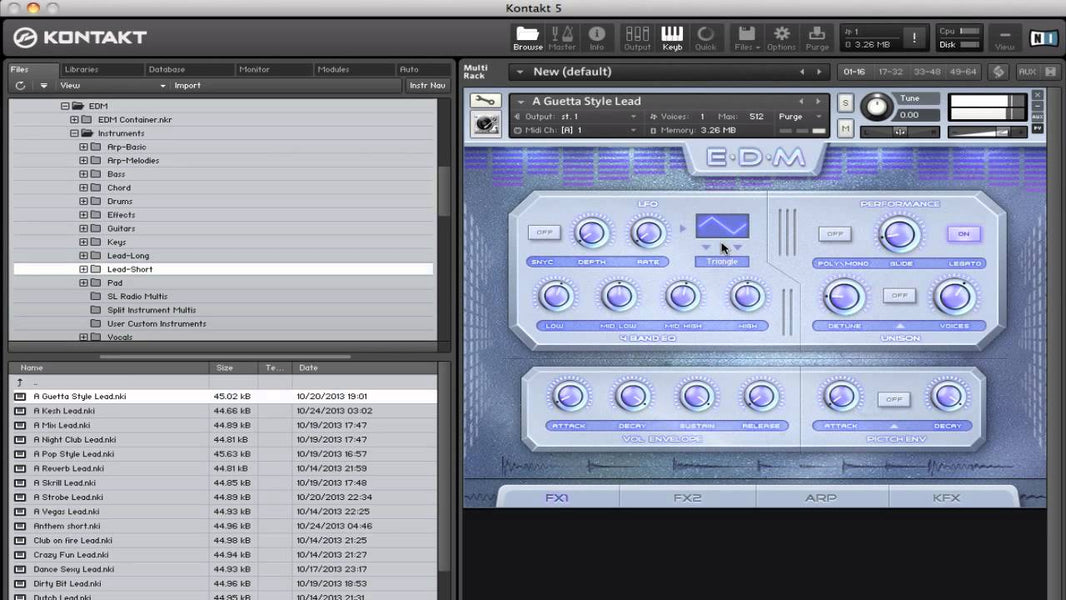
Task: Click the instrument Purge button
Action: (790, 116)
